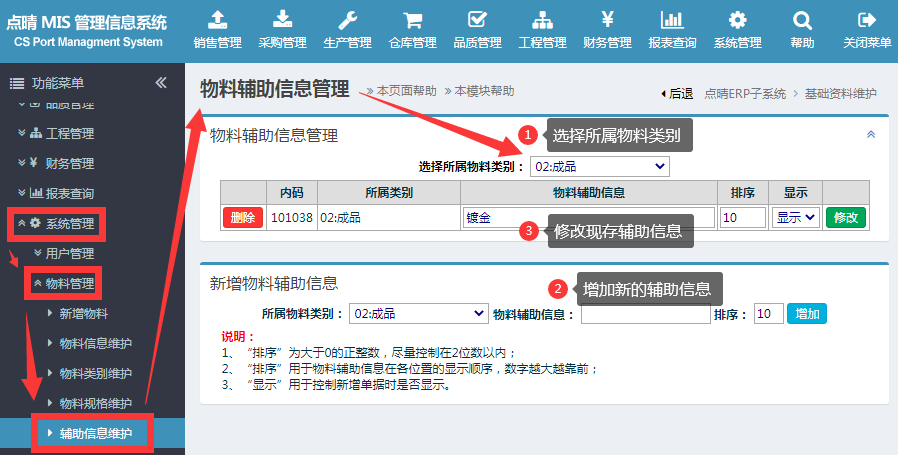Expand 工程管理 in the sidebar menu

click(69, 133)
